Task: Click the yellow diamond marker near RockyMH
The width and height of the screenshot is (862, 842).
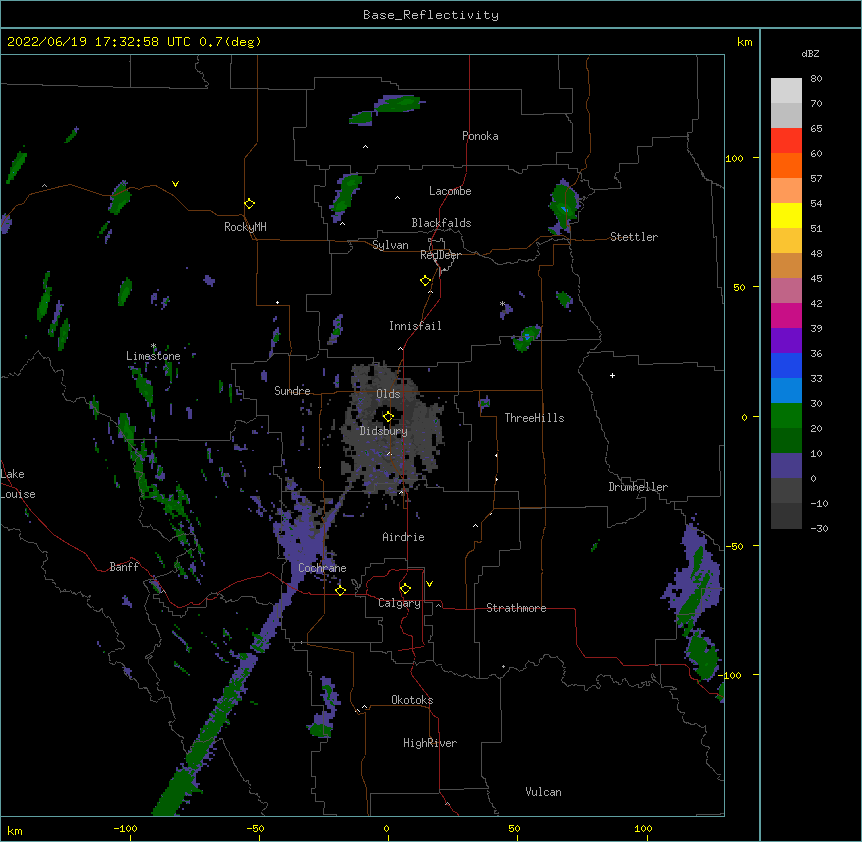Action: [x=250, y=204]
